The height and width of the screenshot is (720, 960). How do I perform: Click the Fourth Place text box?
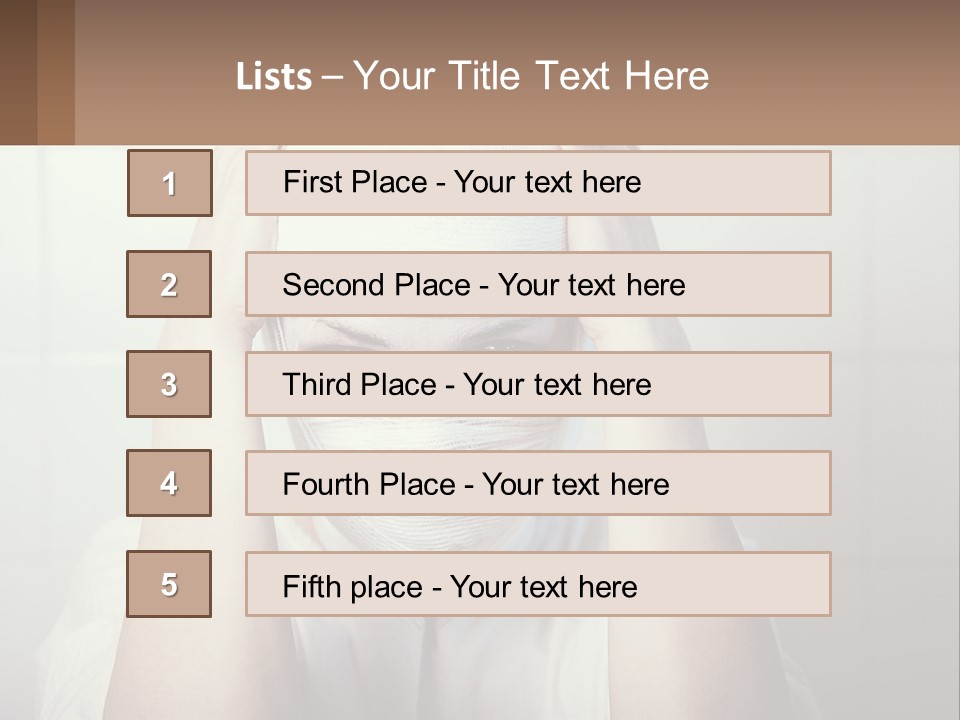[538, 484]
